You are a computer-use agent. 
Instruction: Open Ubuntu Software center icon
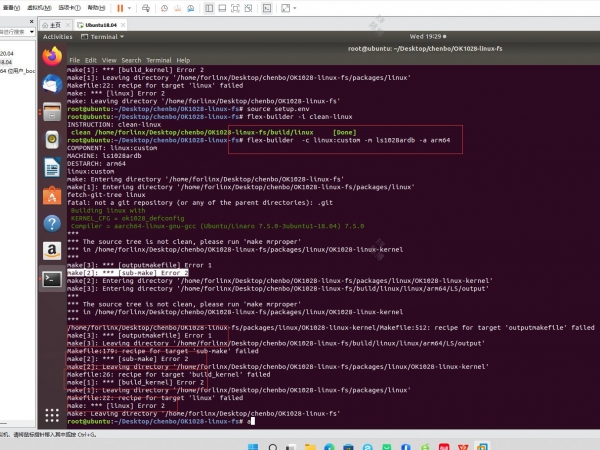(52, 195)
